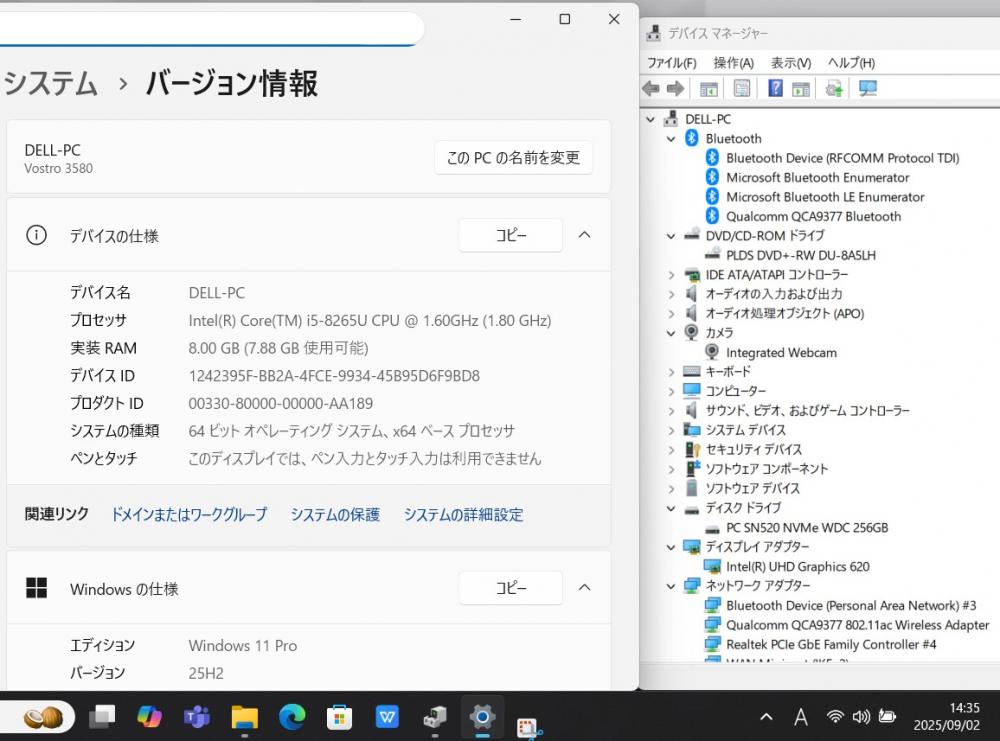
Task: Click the Back arrow in Device Manager toolbar
Action: tap(651, 89)
